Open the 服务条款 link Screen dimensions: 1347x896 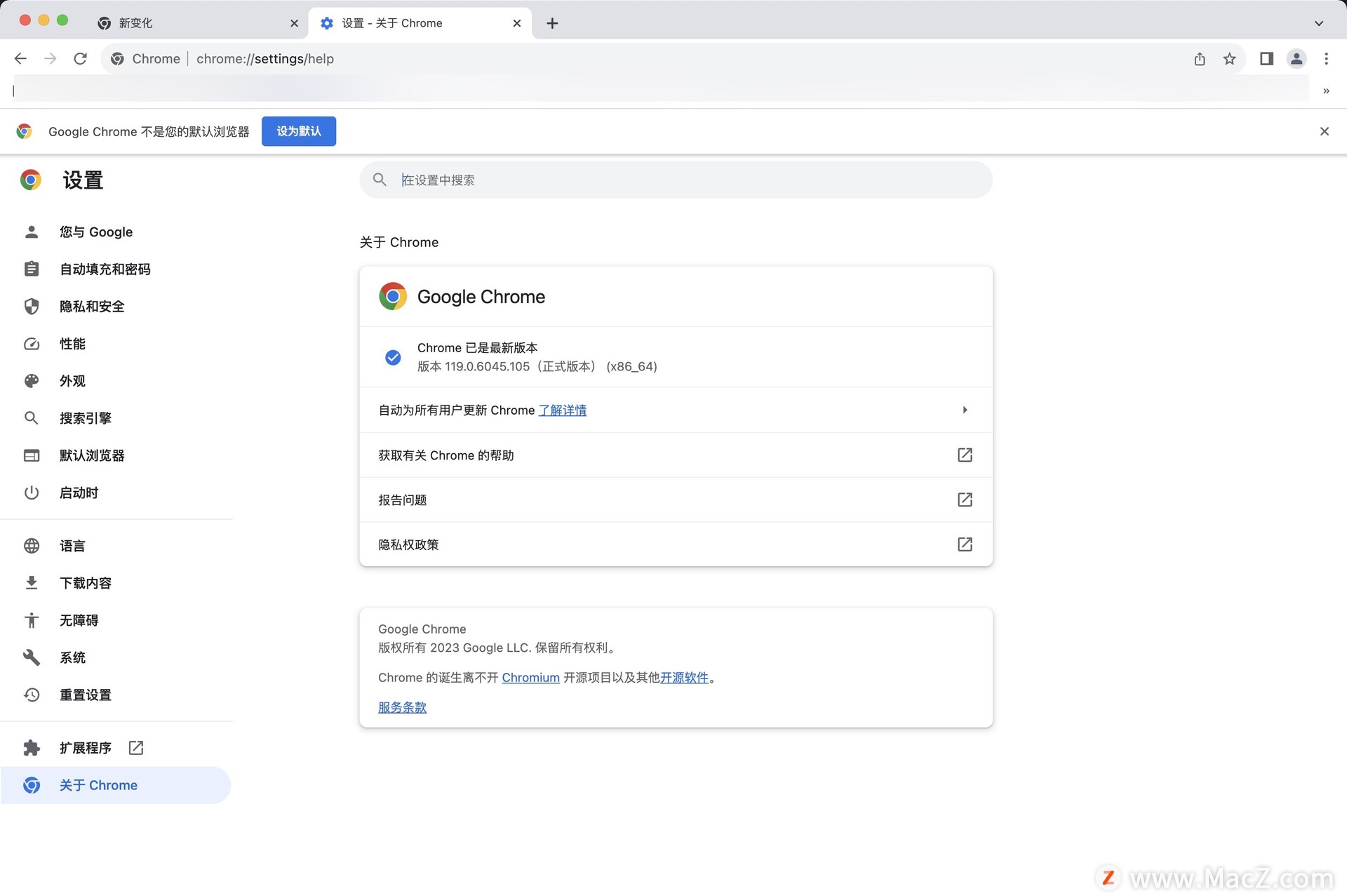(402, 707)
